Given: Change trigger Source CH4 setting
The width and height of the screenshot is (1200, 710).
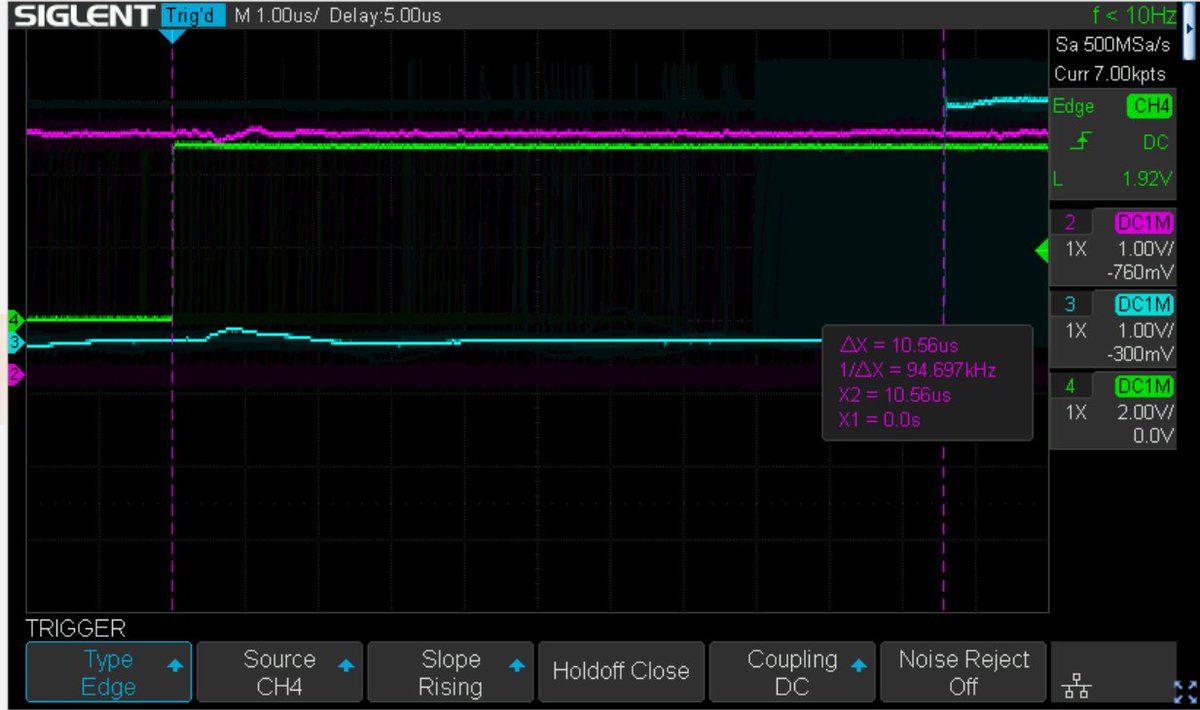Looking at the screenshot, I should [x=279, y=673].
